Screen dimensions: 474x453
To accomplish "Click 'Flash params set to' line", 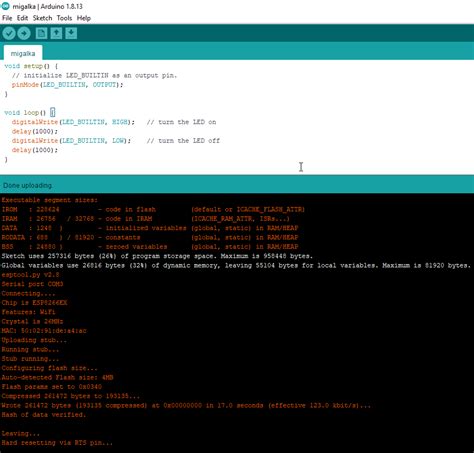I will click(x=52, y=387).
